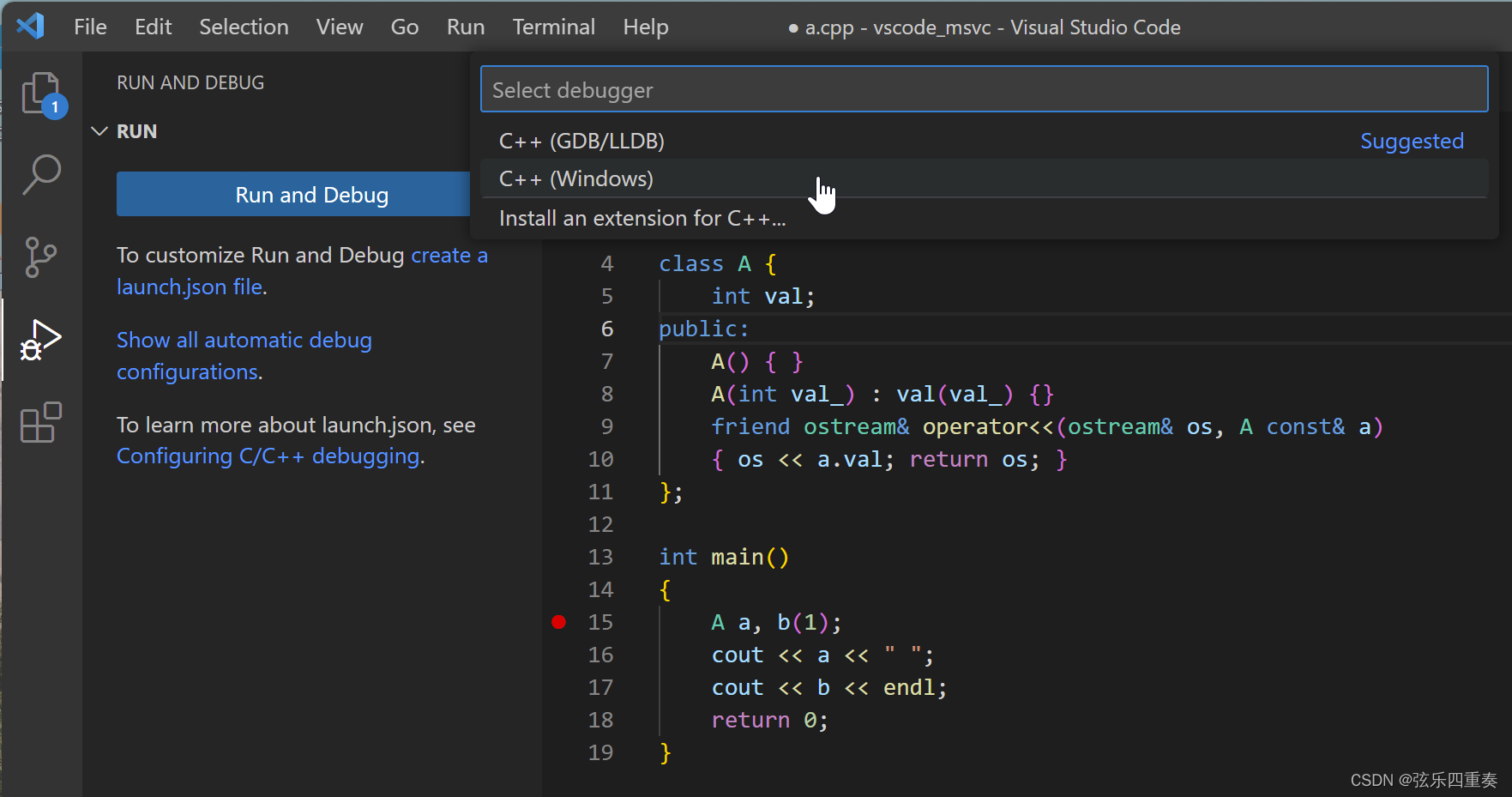This screenshot has height=797, width=1512.
Task: Open the Terminal menu
Action: (554, 27)
